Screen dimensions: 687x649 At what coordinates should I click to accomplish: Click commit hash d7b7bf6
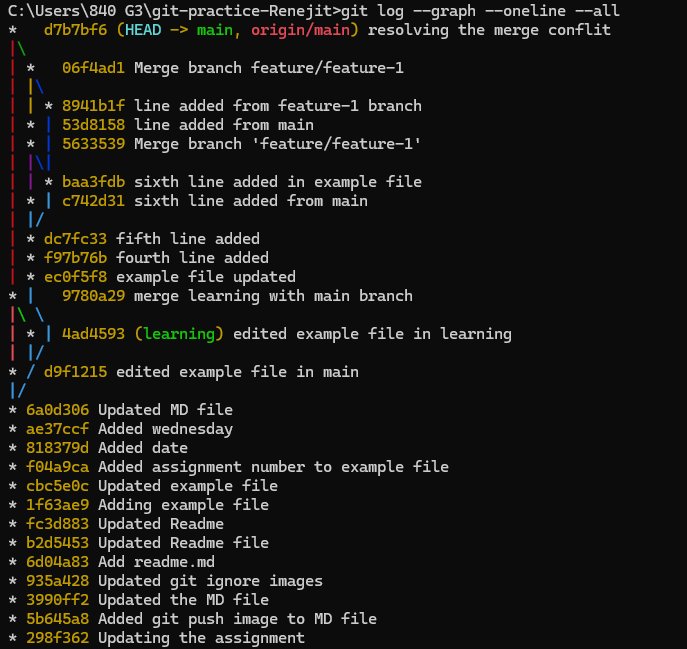[75, 30]
